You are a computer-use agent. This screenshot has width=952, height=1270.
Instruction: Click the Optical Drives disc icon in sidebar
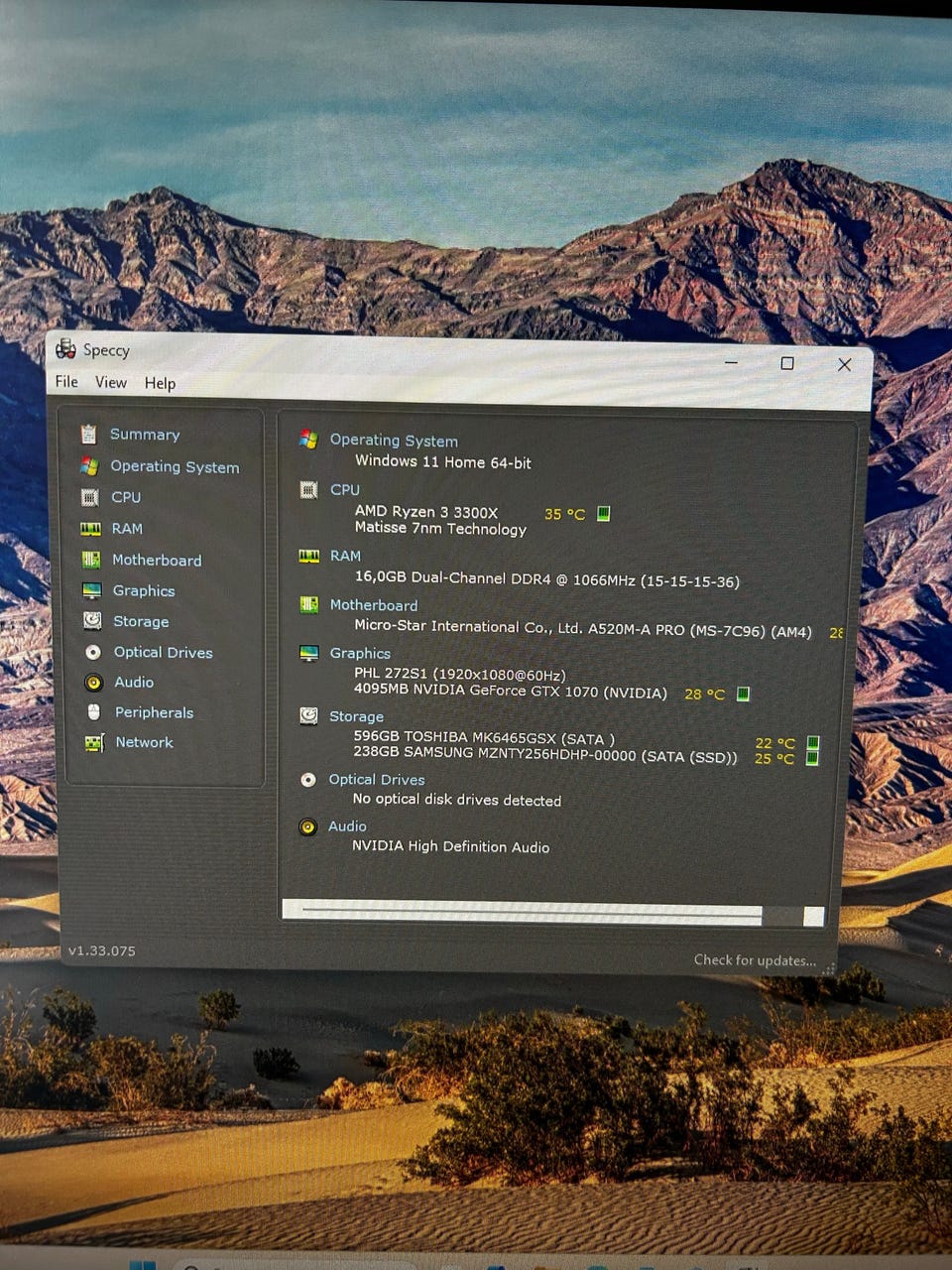click(93, 652)
